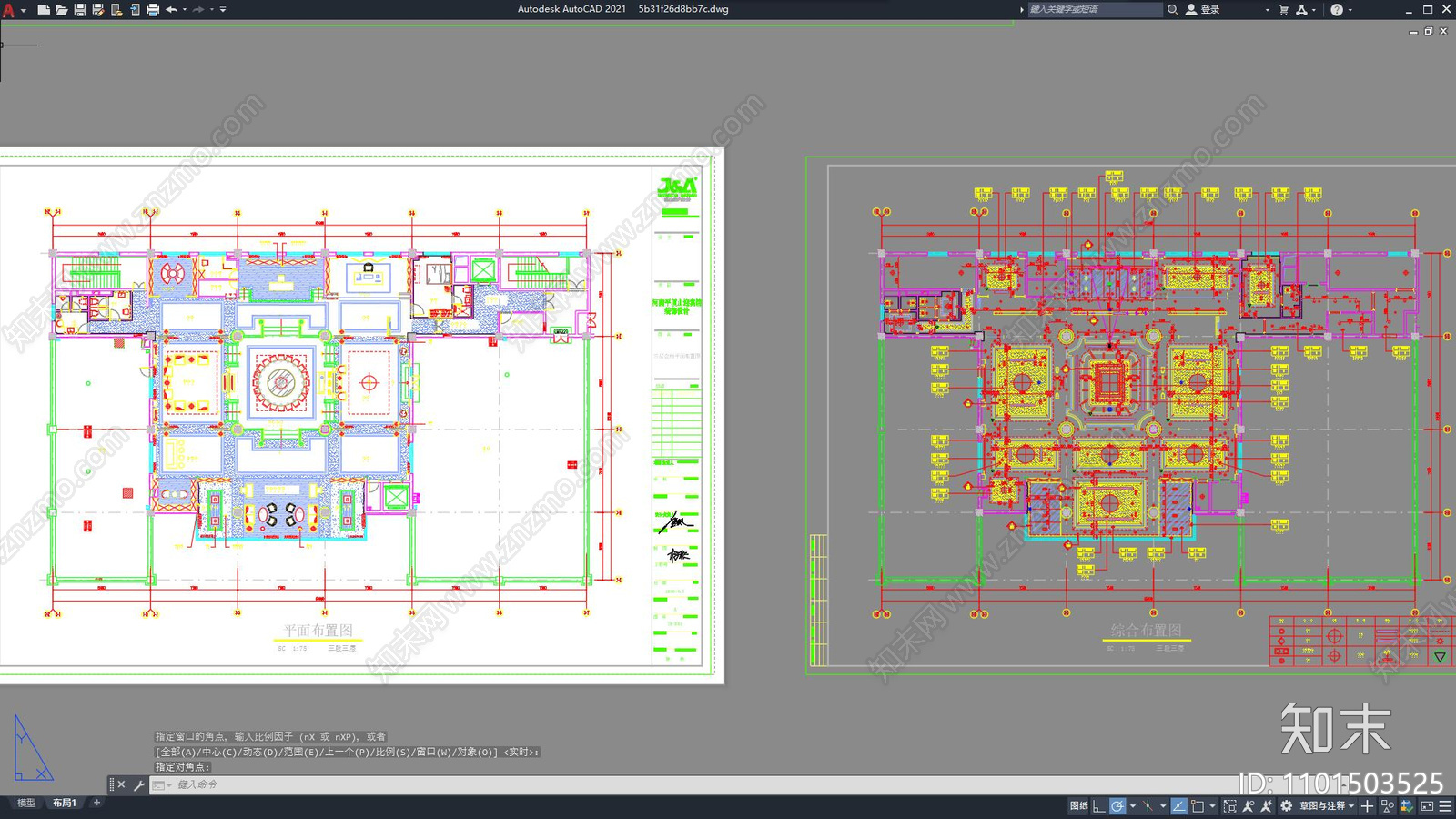Open the Autodesk network triangle icon
Image resolution: width=1456 pixels, height=819 pixels.
pos(1302,9)
